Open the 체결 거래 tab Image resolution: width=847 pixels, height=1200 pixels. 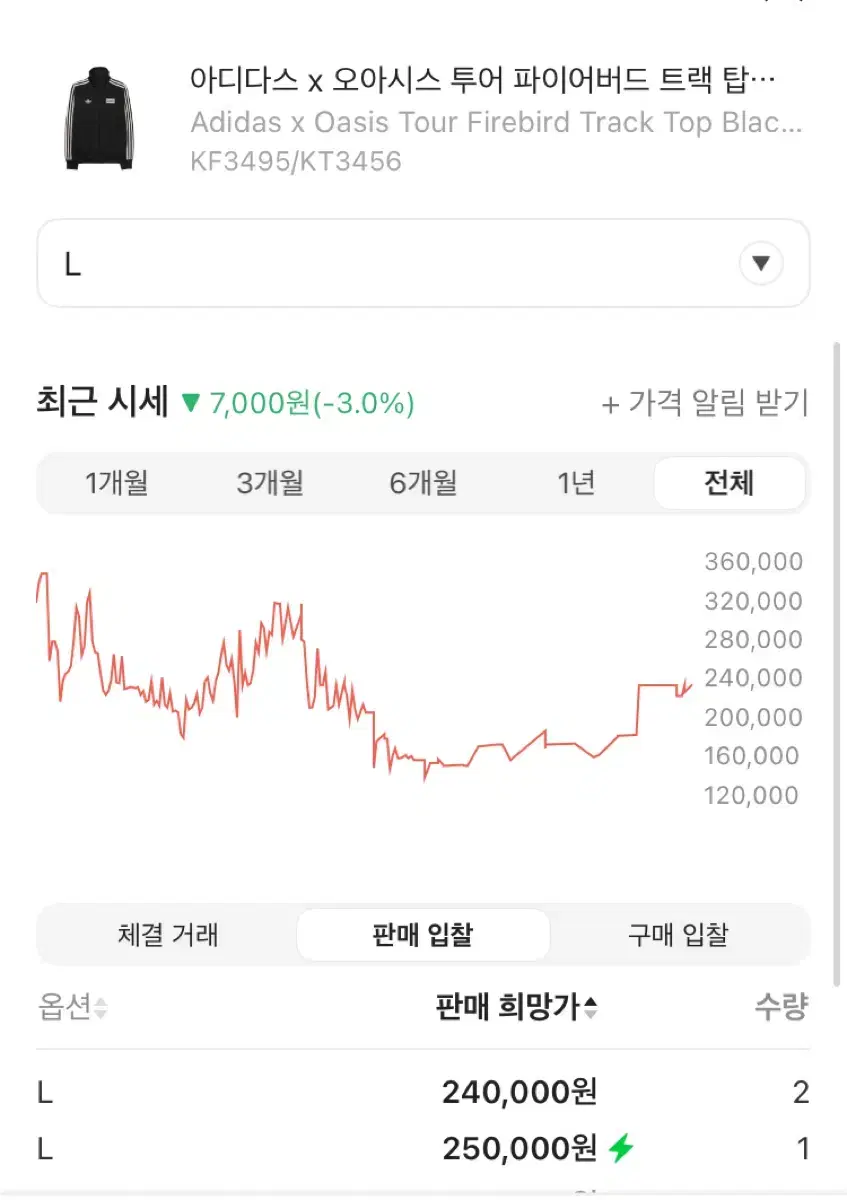pyautogui.click(x=168, y=935)
